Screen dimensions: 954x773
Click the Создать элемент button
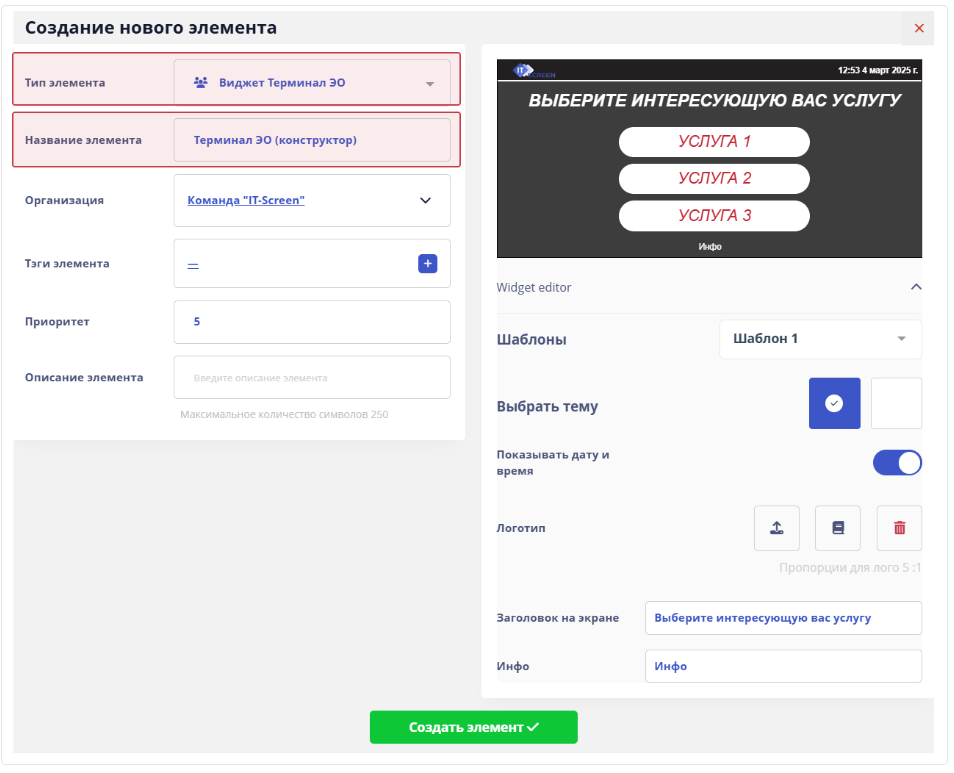(473, 727)
